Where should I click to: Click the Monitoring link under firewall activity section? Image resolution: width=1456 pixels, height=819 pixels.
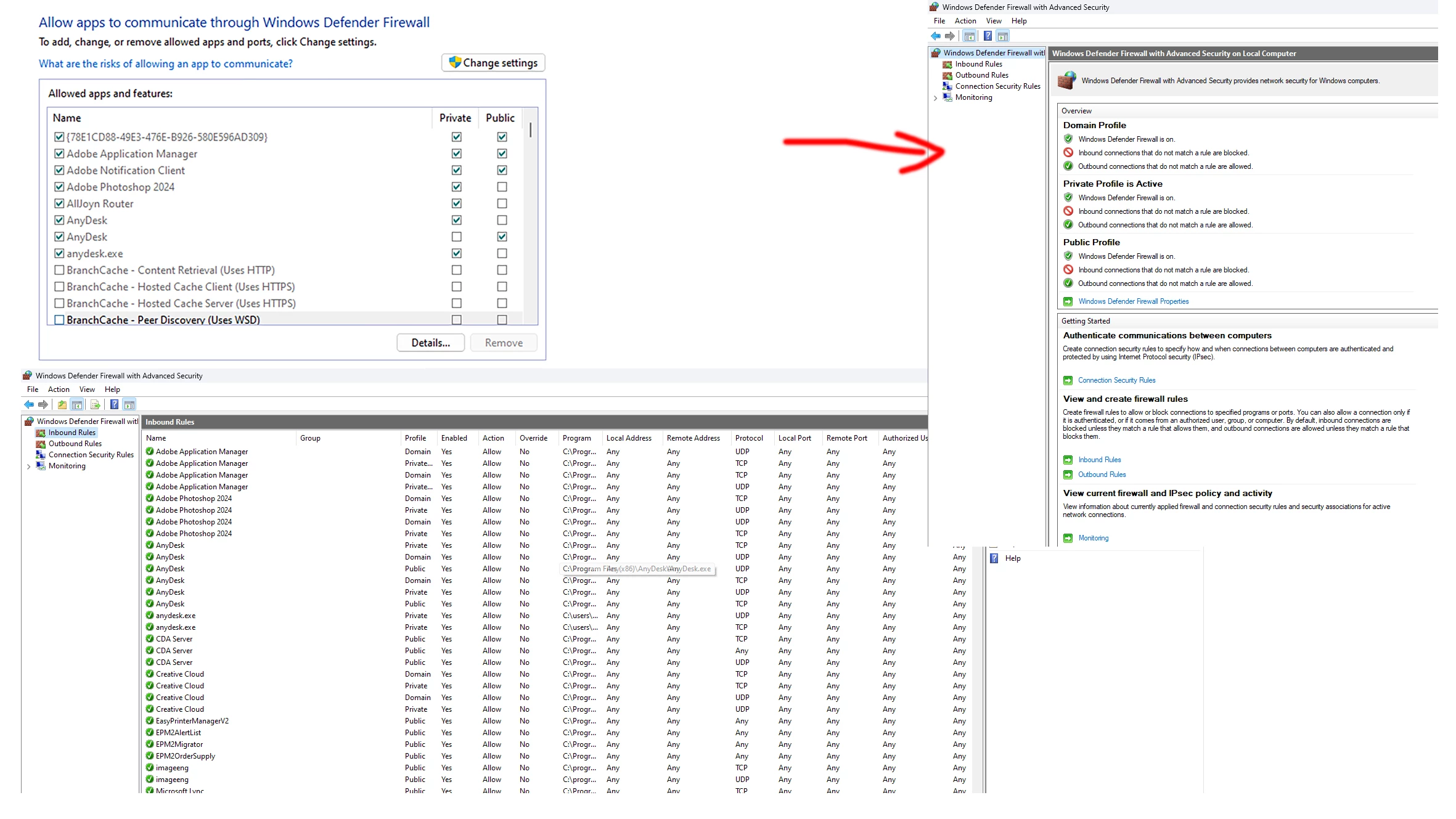pyautogui.click(x=1093, y=538)
